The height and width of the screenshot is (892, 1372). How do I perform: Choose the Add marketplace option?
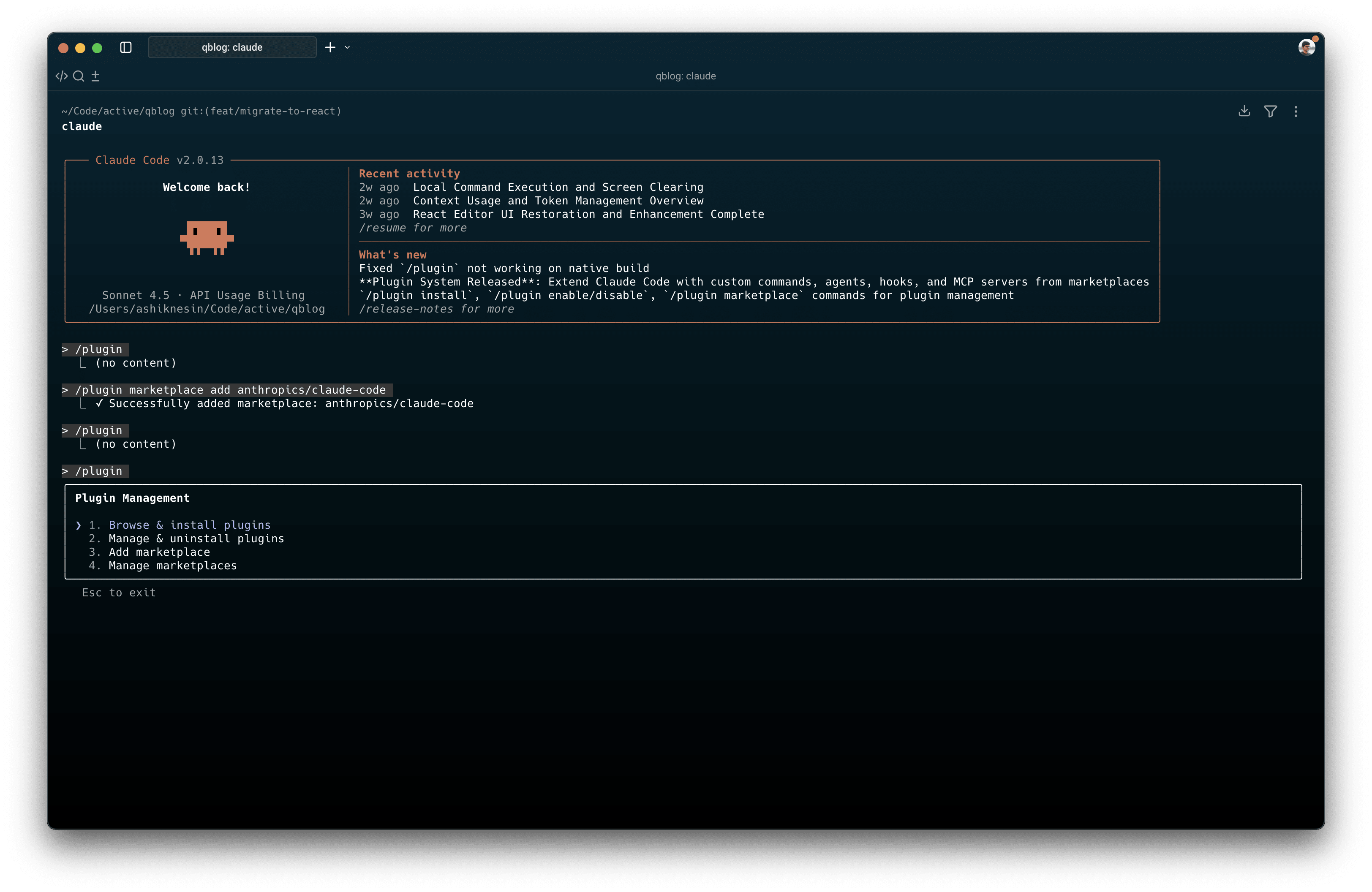[x=160, y=552]
